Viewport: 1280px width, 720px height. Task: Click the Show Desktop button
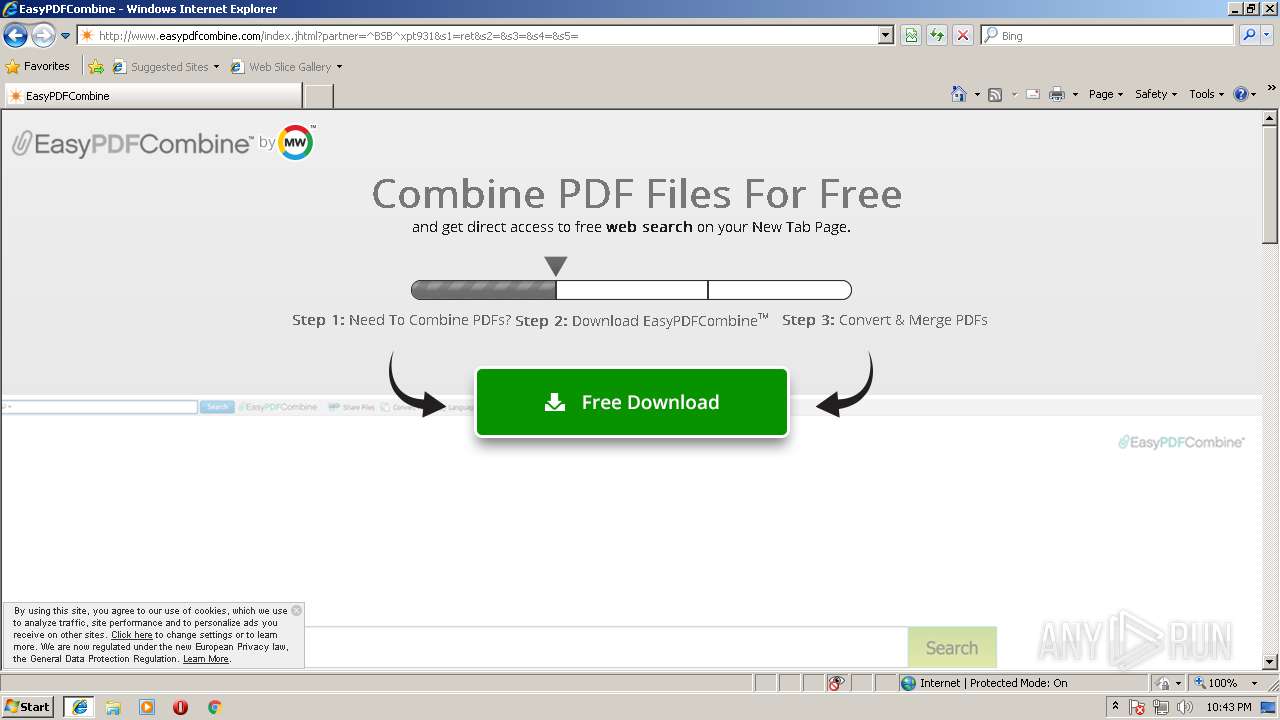pos(1270,707)
